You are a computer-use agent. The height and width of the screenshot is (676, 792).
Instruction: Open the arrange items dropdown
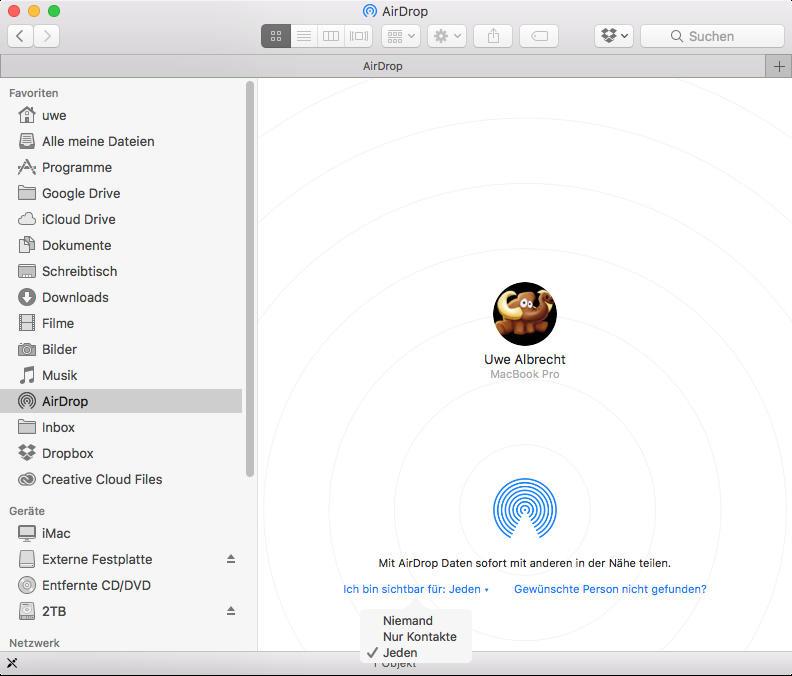401,36
